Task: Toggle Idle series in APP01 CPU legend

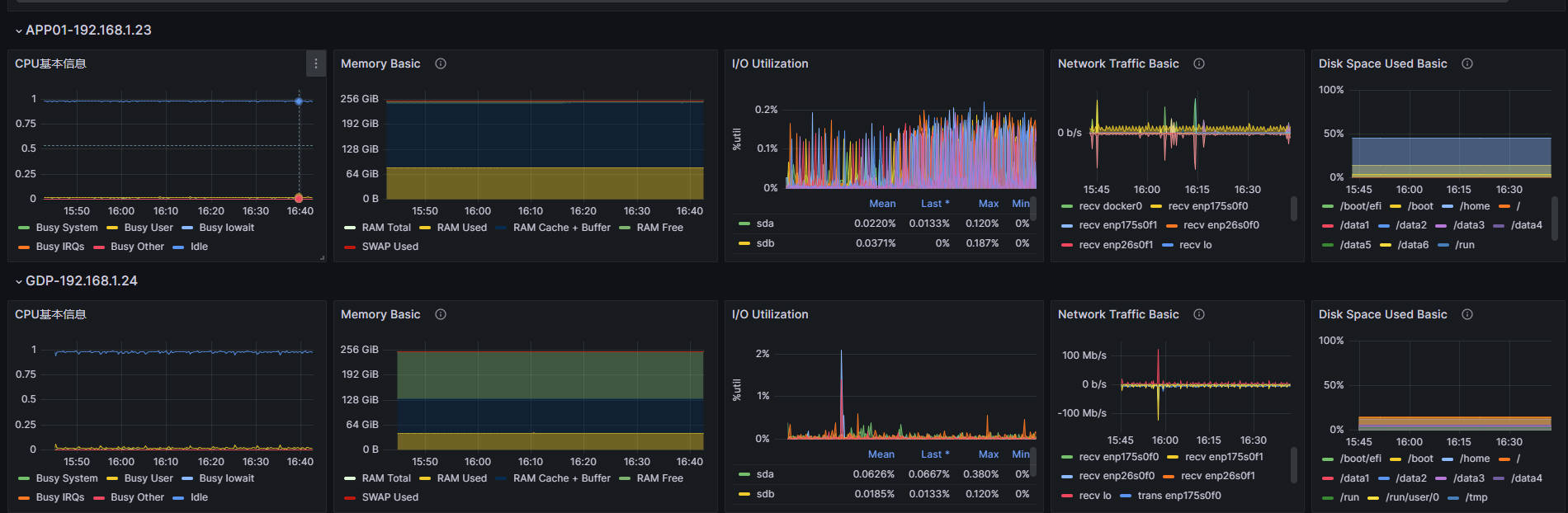Action: point(199,247)
